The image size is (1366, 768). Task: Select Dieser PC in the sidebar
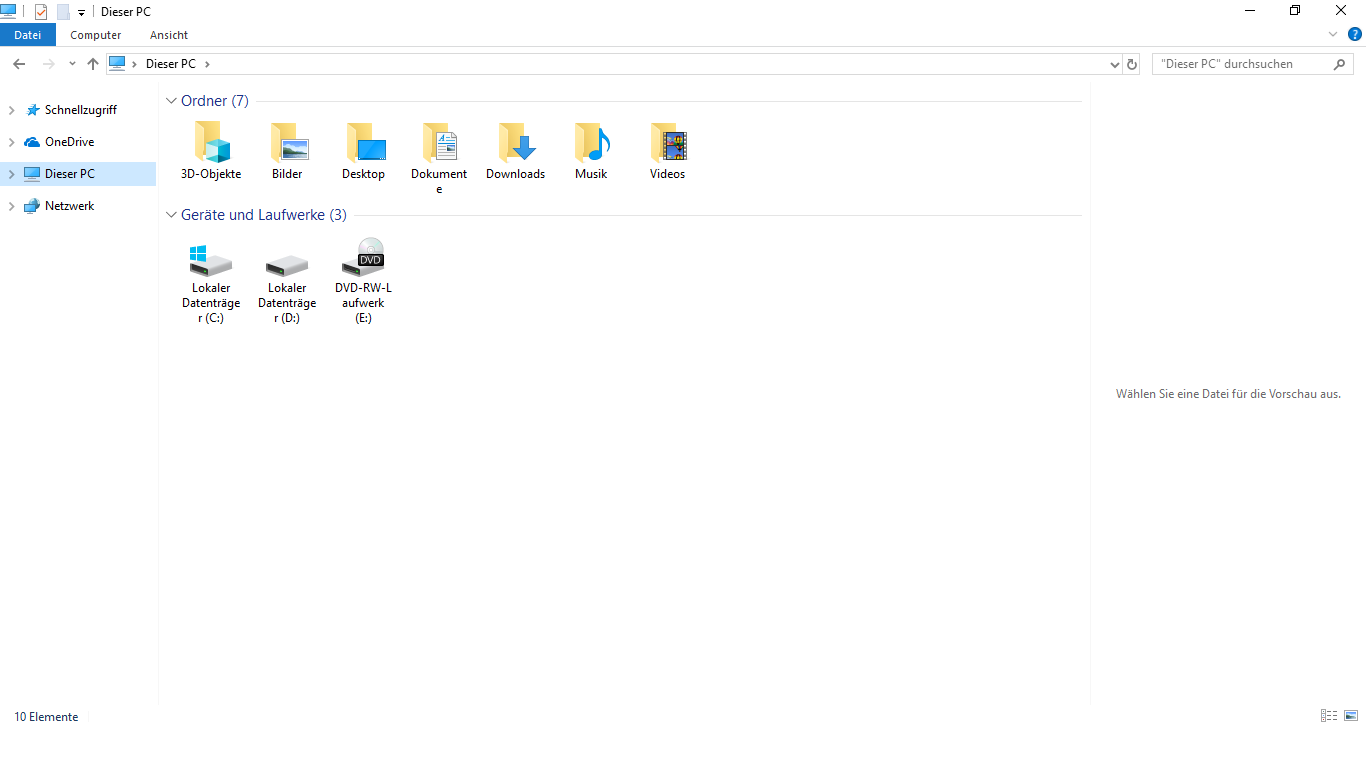(x=70, y=174)
